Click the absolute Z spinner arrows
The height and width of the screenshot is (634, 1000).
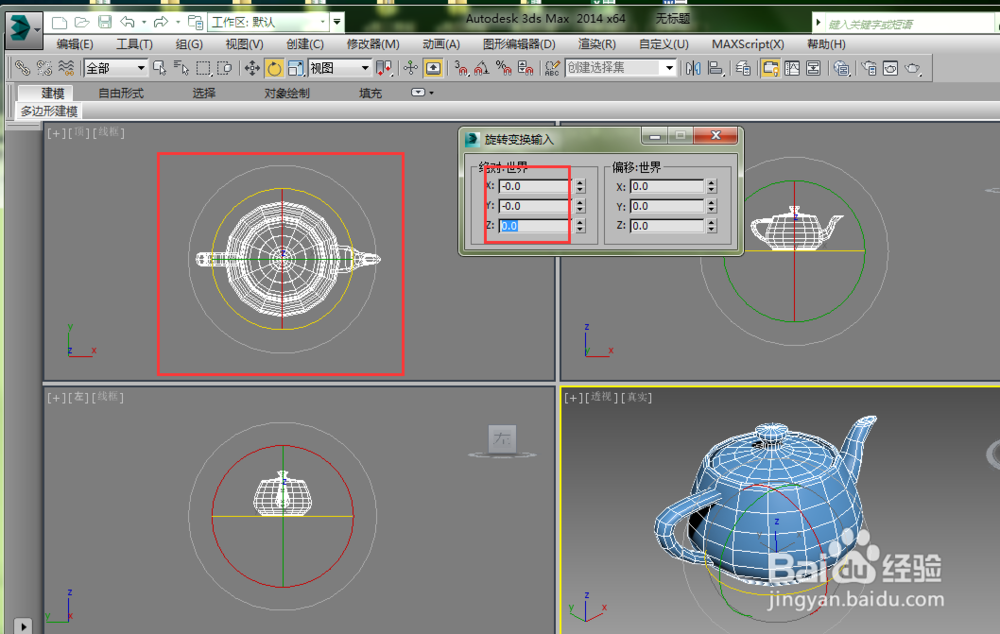pos(580,226)
